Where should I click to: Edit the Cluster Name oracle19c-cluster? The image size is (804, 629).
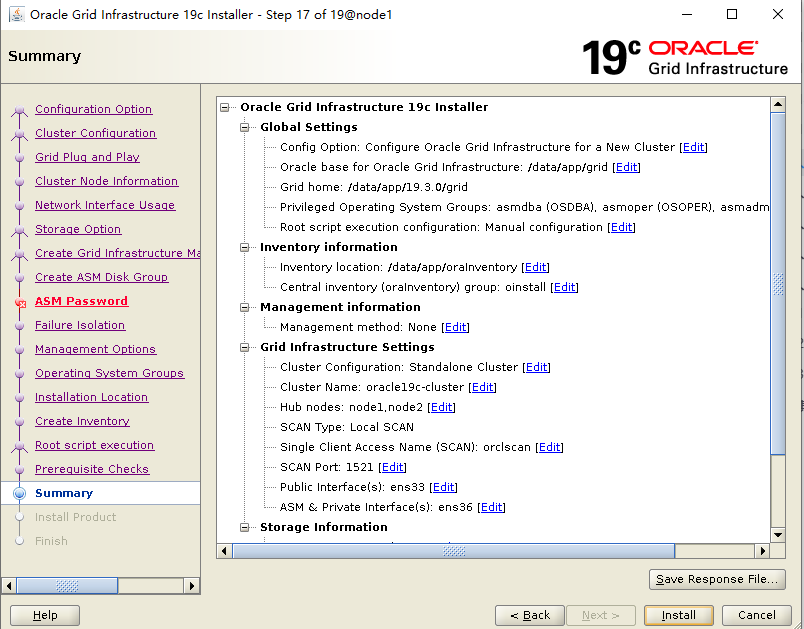[483, 387]
